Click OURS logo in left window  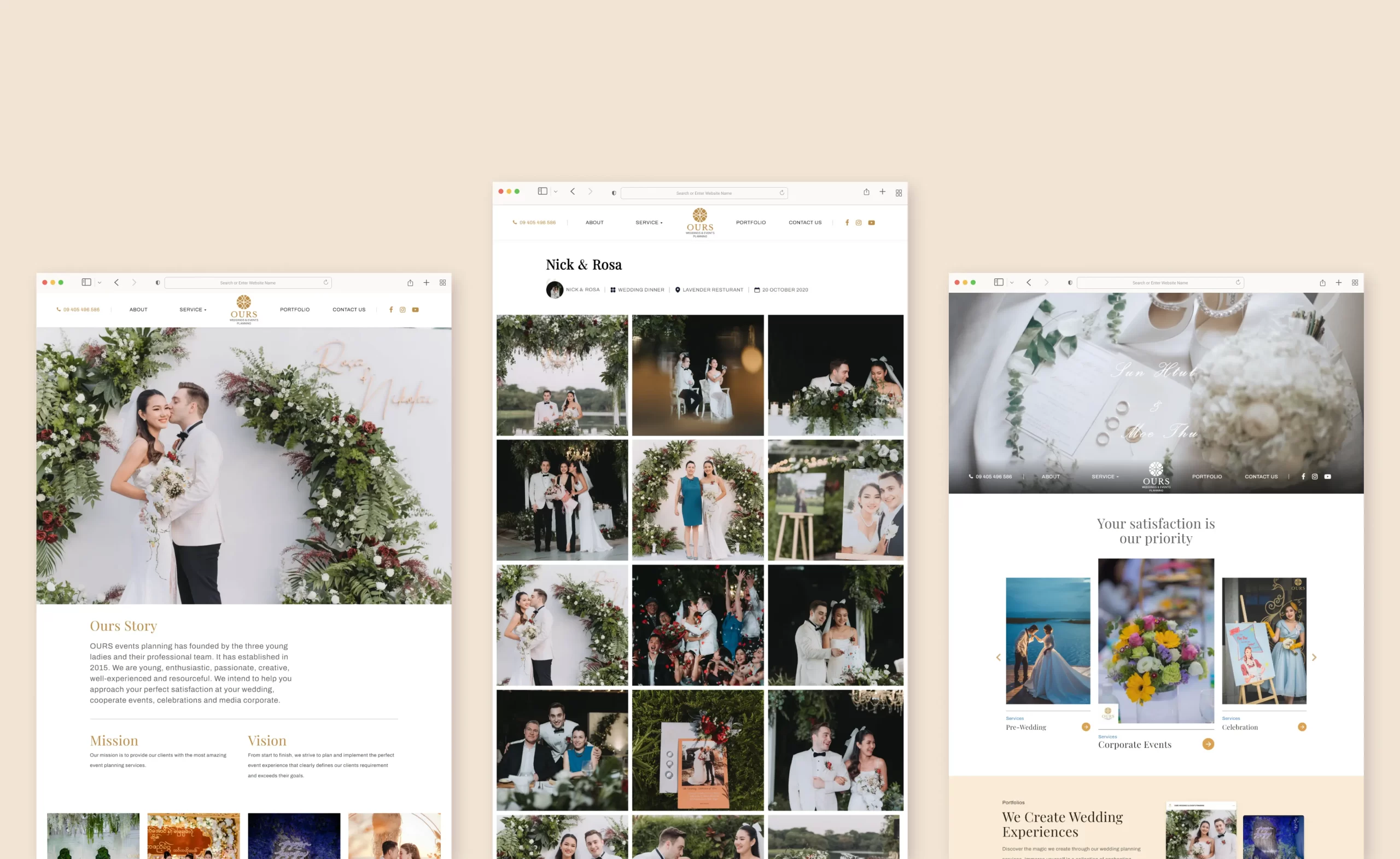coord(244,309)
